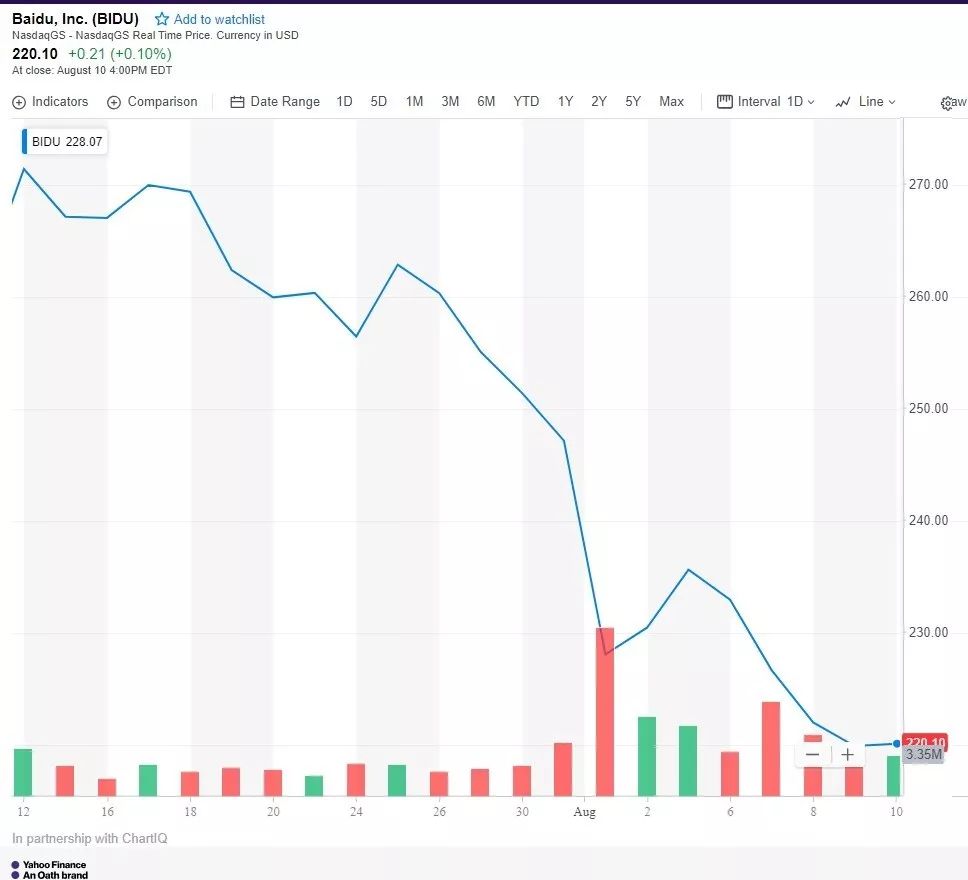The image size is (968, 880).
Task: Click the Yahoo Finance brand label
Action: tap(54, 865)
